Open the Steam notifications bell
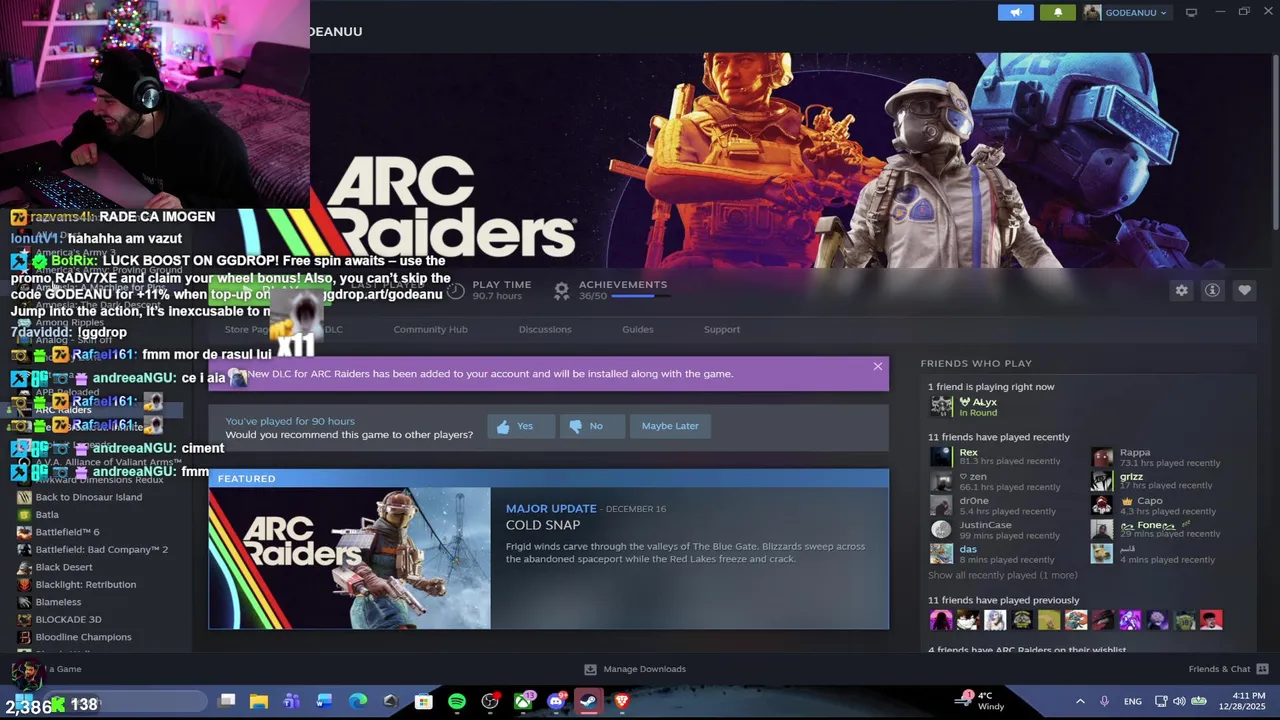Image resolution: width=1280 pixels, height=720 pixels. (x=1058, y=12)
